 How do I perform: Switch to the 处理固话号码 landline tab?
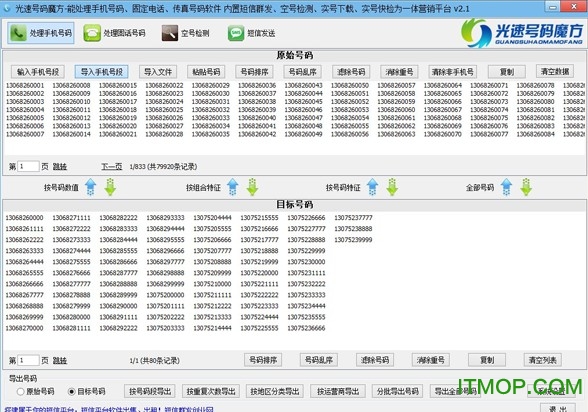pyautogui.click(x=114, y=33)
